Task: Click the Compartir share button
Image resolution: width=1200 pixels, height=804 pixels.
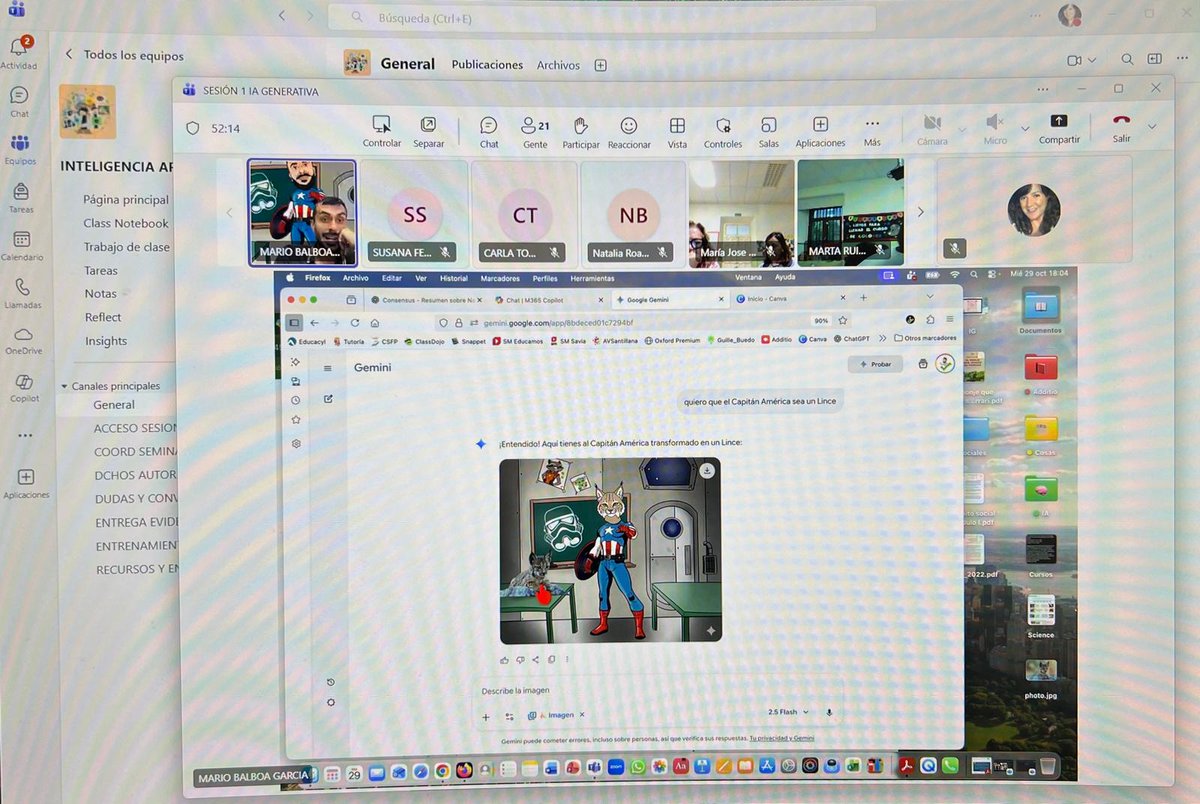Action: pyautogui.click(x=1059, y=128)
